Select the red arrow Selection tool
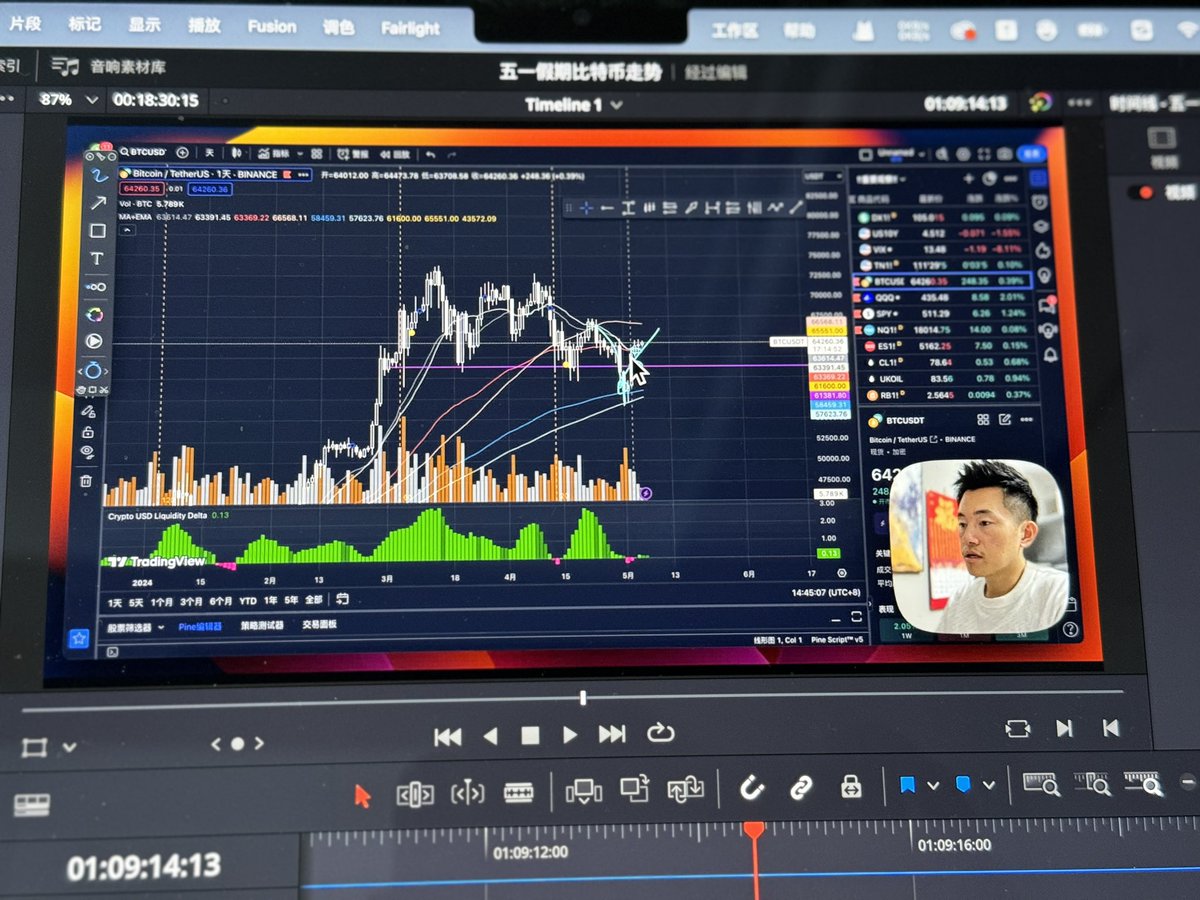Viewport: 1200px width, 900px height. click(x=362, y=796)
